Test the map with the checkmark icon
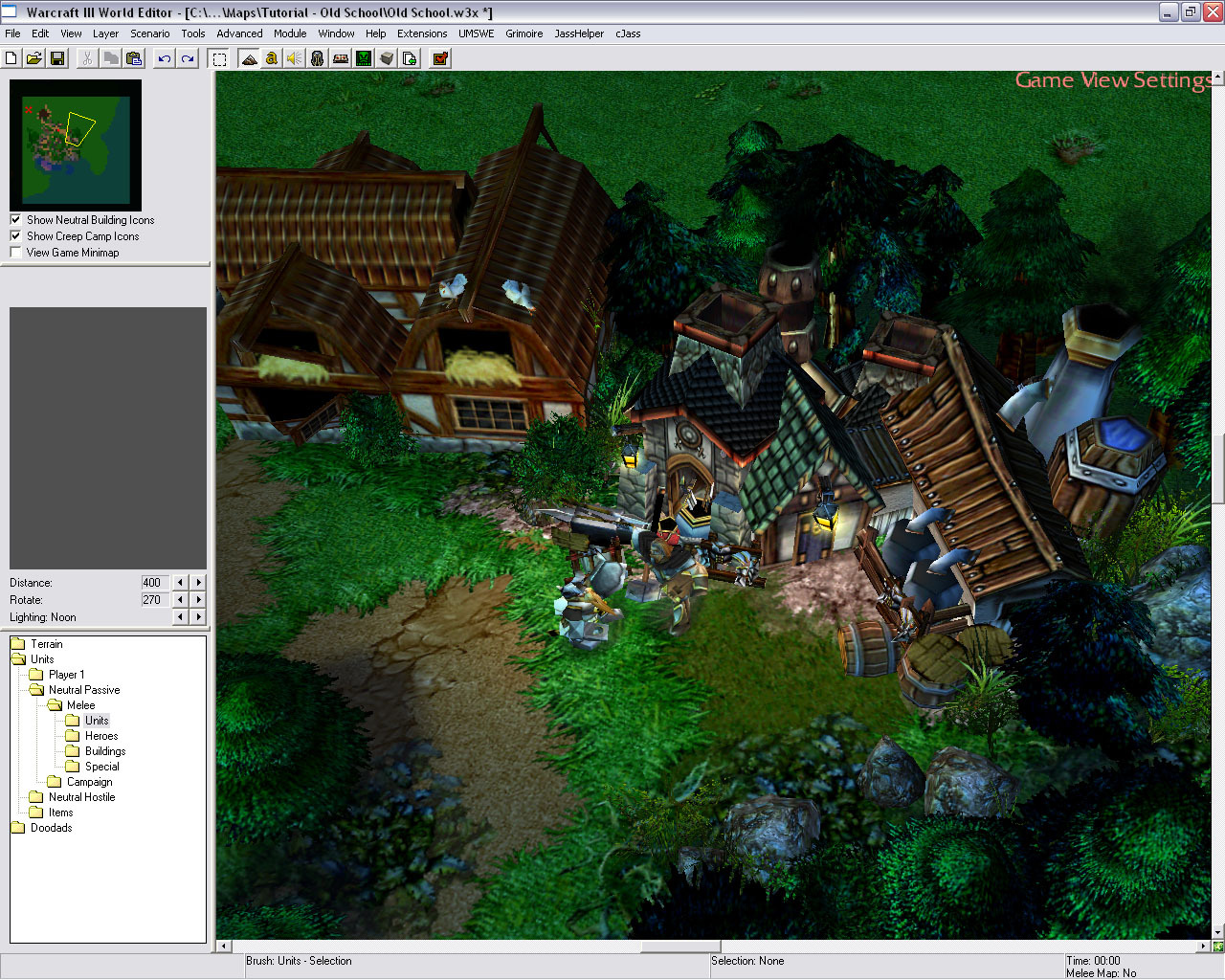 [440, 58]
